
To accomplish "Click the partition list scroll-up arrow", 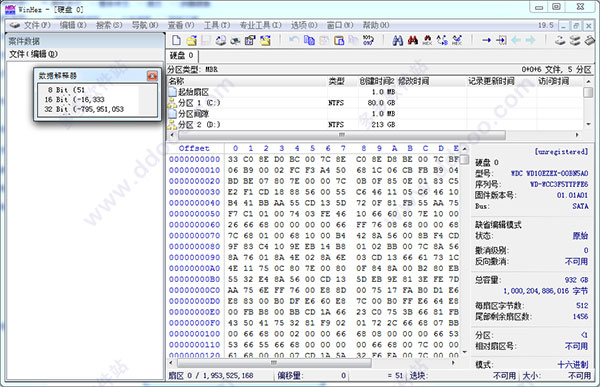I will (588, 82).
